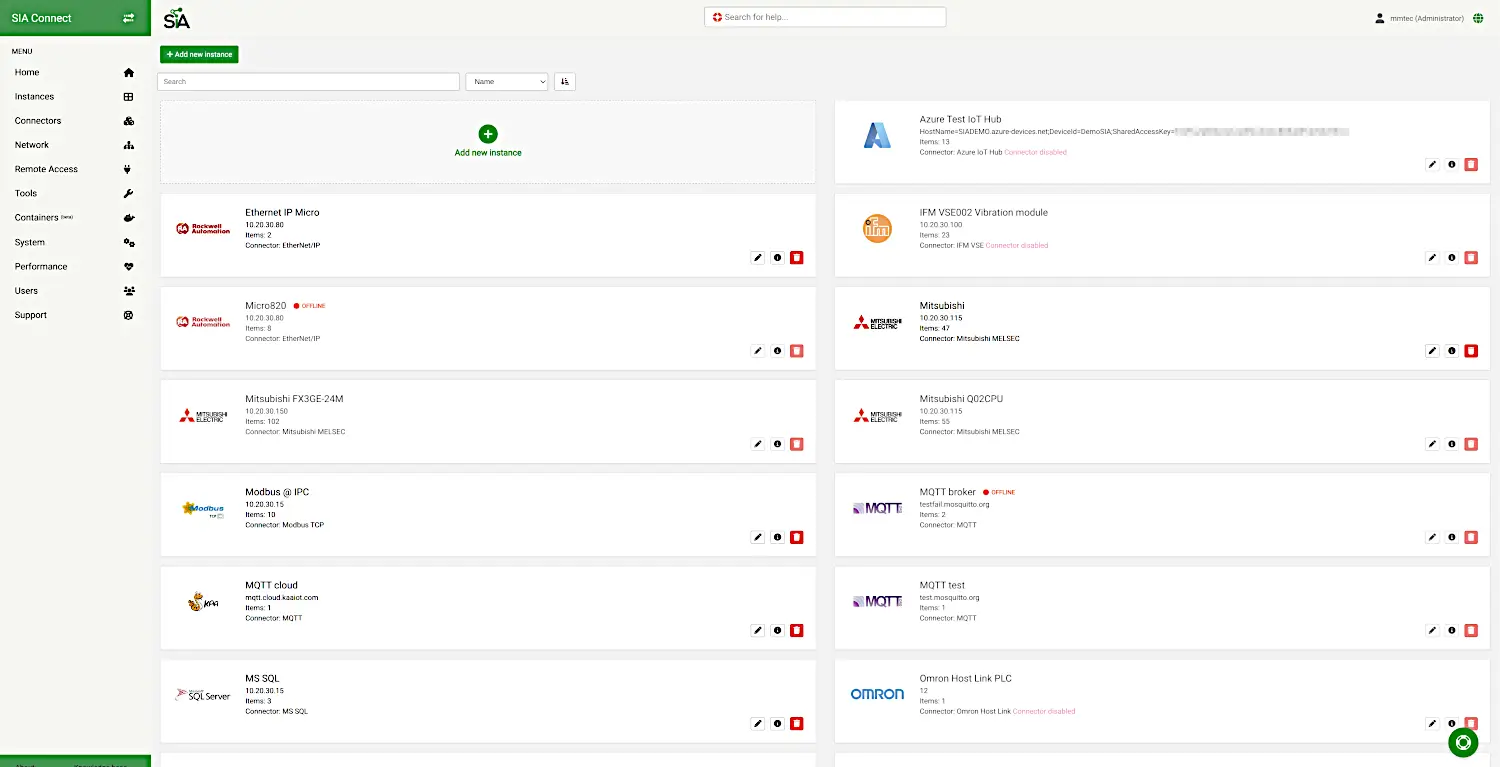The width and height of the screenshot is (1500, 767).
Task: Delete the Ethernet IP Micro instance
Action: tap(796, 257)
